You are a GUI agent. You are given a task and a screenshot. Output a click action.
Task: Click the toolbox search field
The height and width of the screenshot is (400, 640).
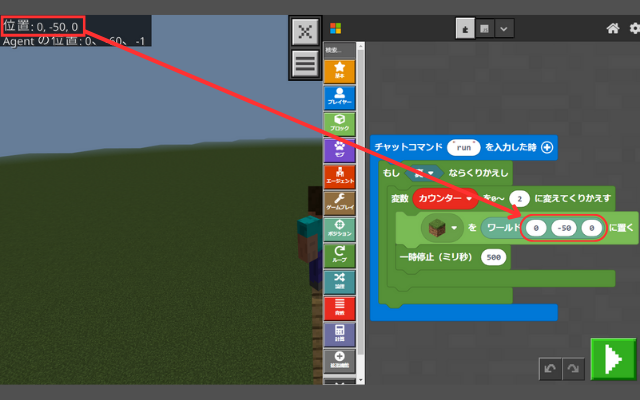tap(339, 50)
